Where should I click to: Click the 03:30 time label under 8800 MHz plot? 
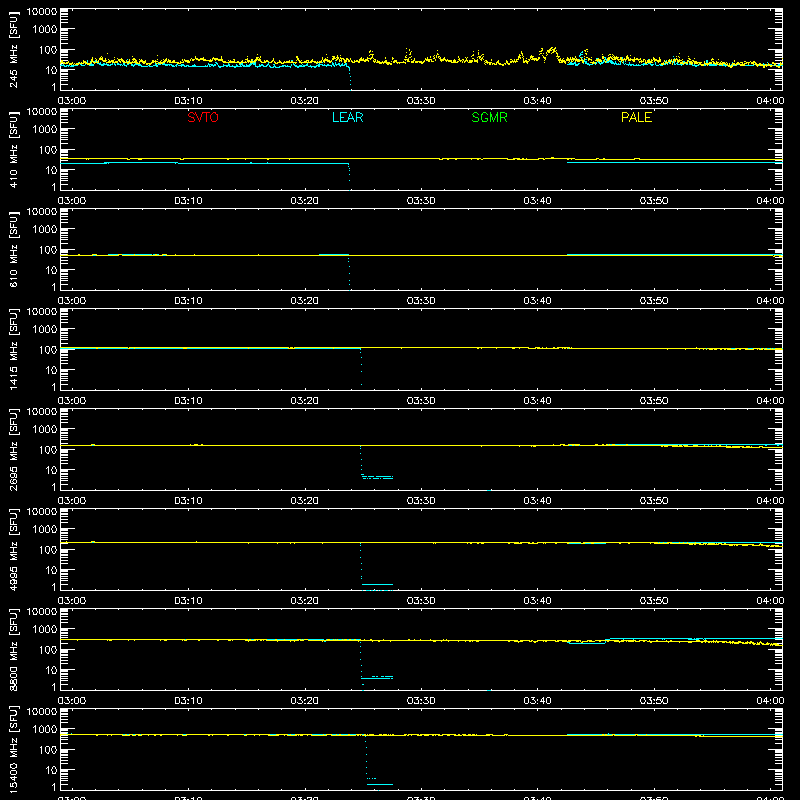pyautogui.click(x=421, y=701)
